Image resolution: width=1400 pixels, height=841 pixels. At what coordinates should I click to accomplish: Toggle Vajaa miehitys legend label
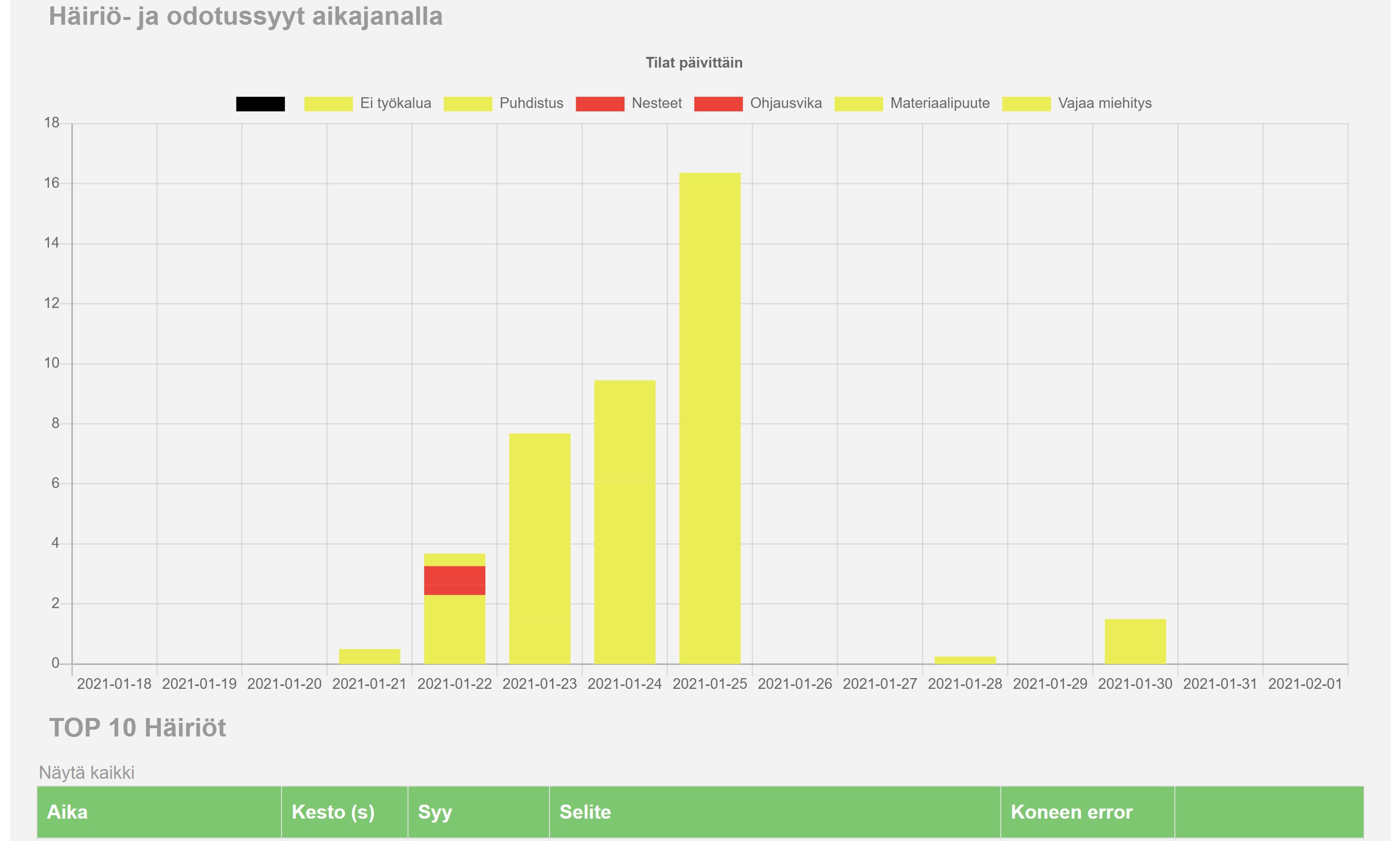1104,104
